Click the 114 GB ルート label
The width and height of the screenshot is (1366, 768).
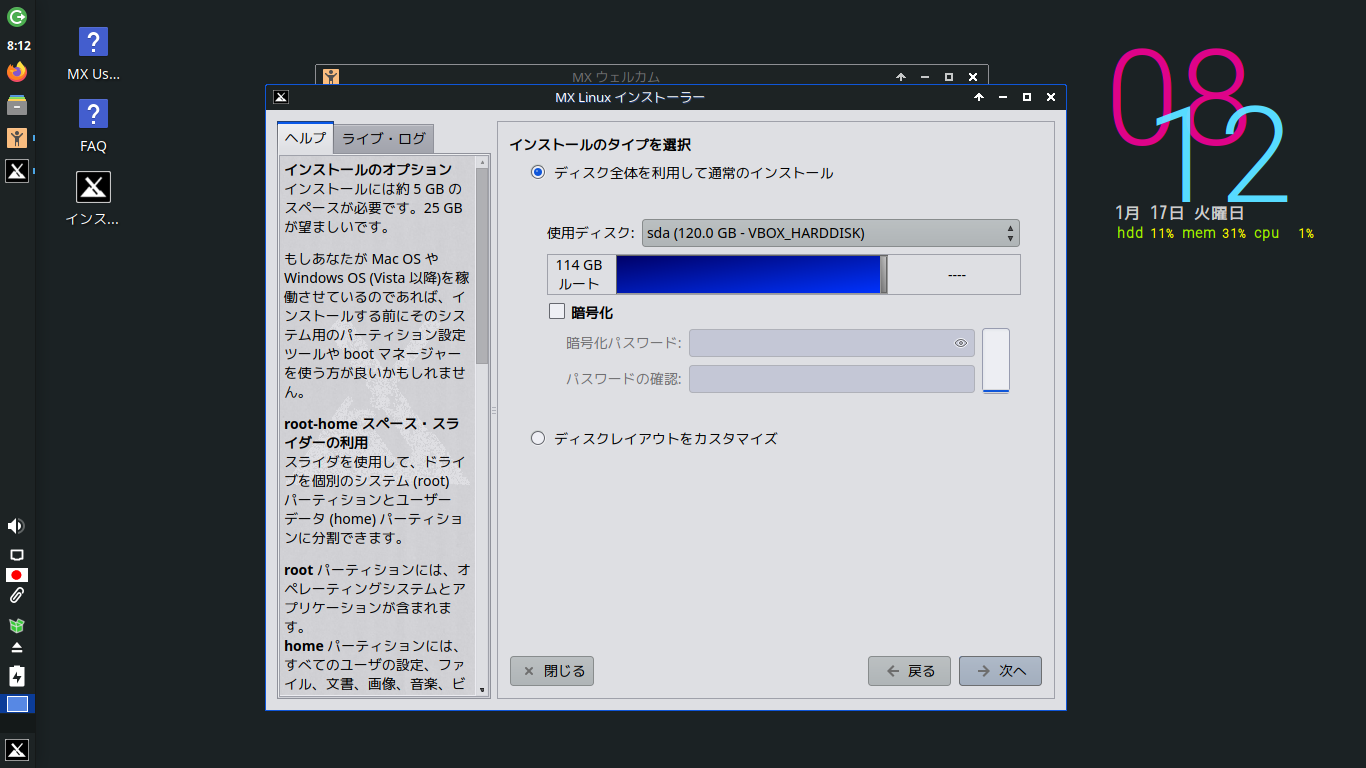point(581,274)
